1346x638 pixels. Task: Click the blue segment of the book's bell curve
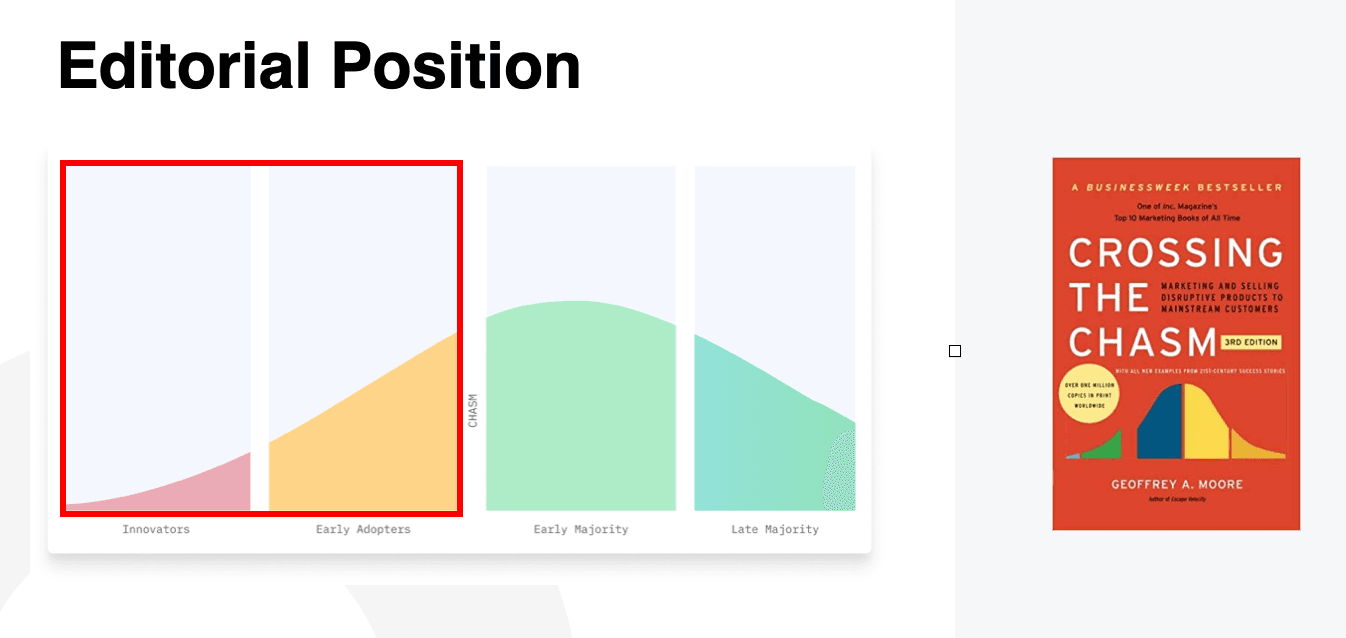click(x=1160, y=425)
